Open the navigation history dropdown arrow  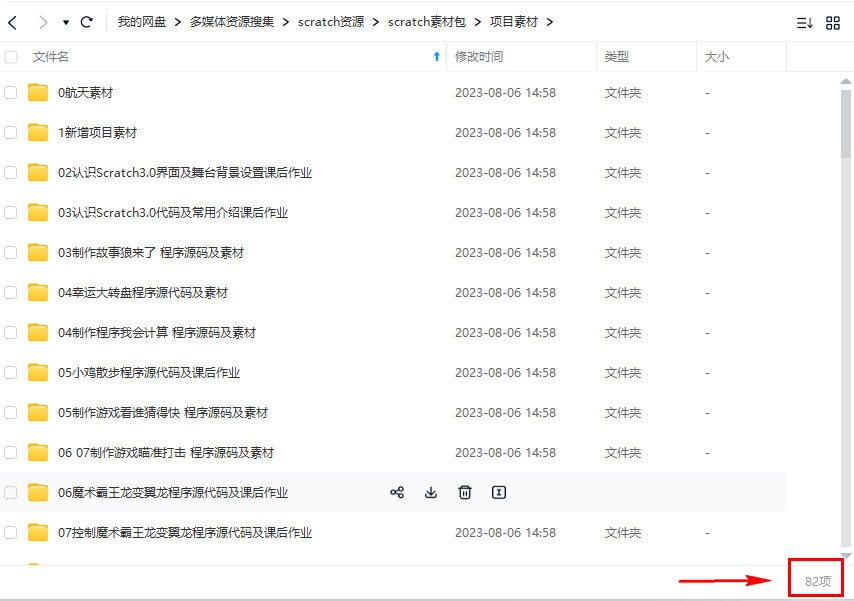pyautogui.click(x=66, y=22)
